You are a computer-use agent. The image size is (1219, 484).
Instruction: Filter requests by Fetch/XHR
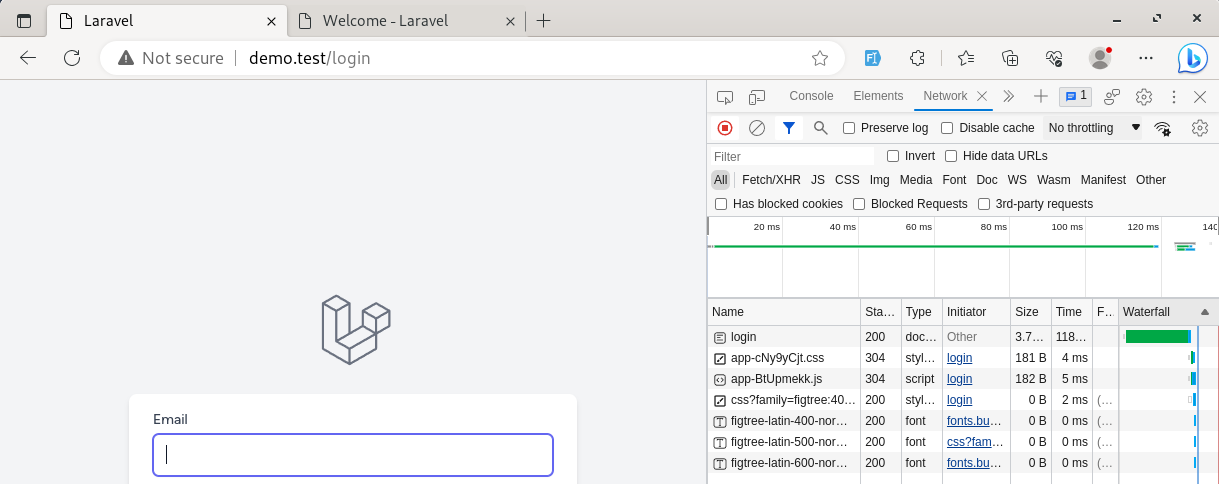click(771, 180)
